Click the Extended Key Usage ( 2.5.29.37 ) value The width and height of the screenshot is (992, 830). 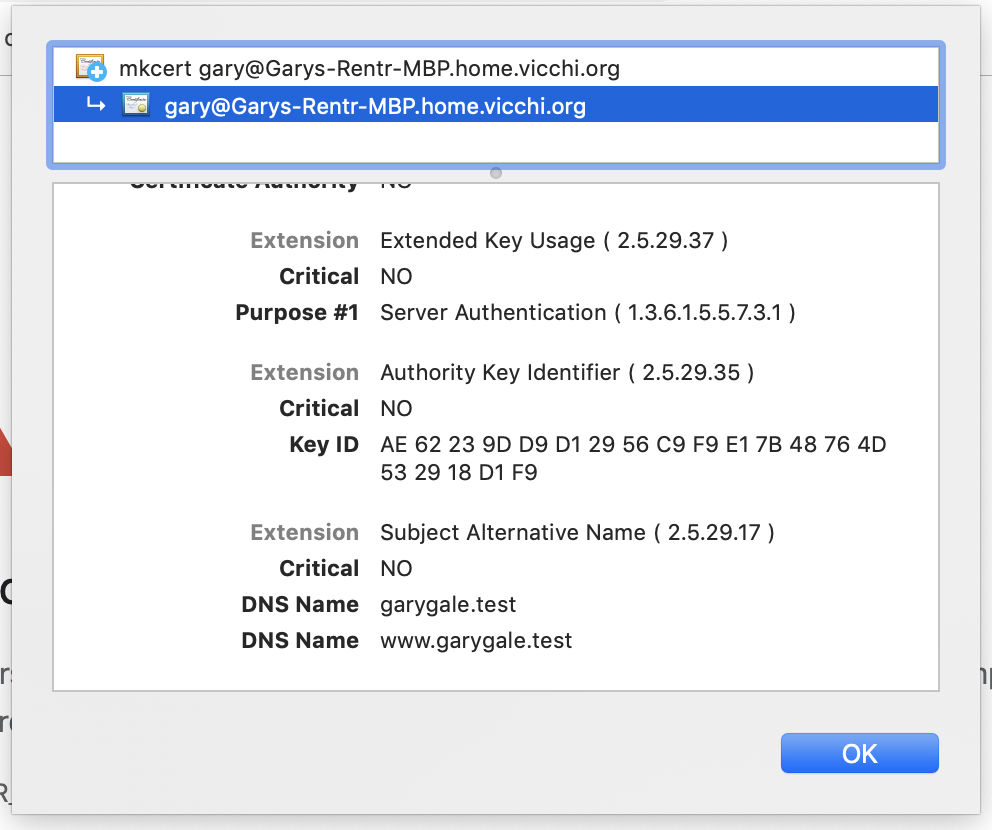[x=554, y=240]
